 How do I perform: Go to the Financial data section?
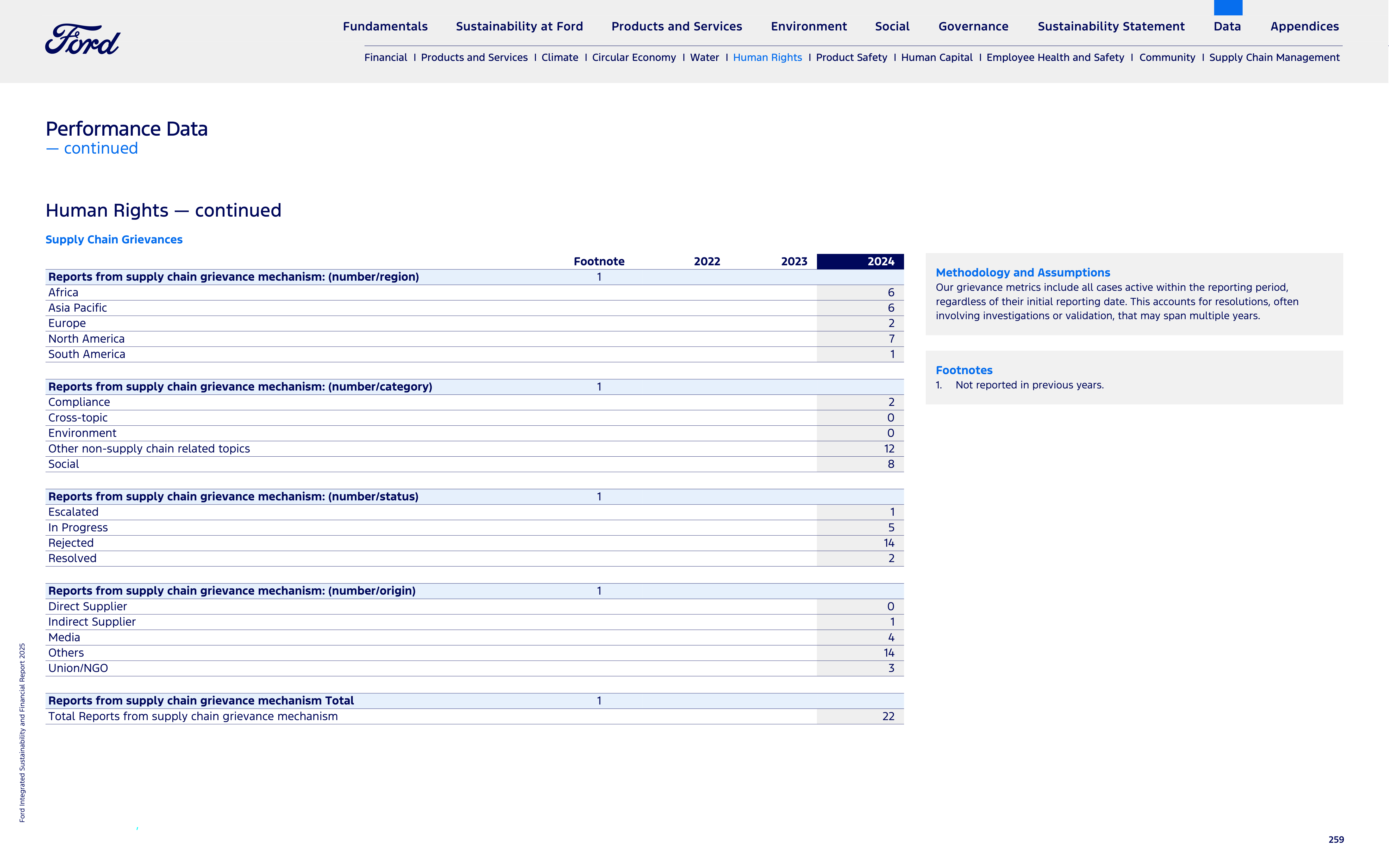385,58
